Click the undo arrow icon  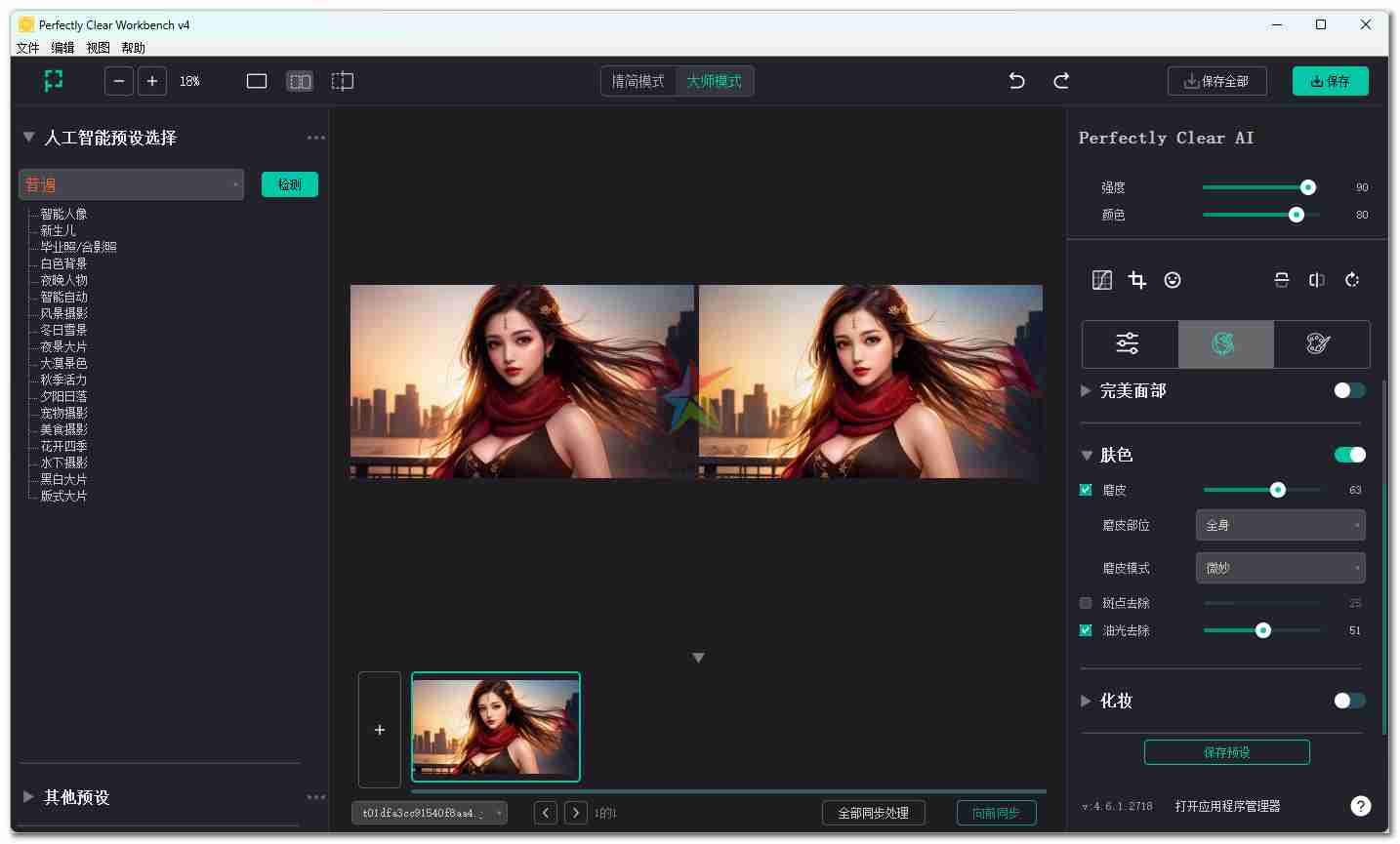click(1016, 81)
